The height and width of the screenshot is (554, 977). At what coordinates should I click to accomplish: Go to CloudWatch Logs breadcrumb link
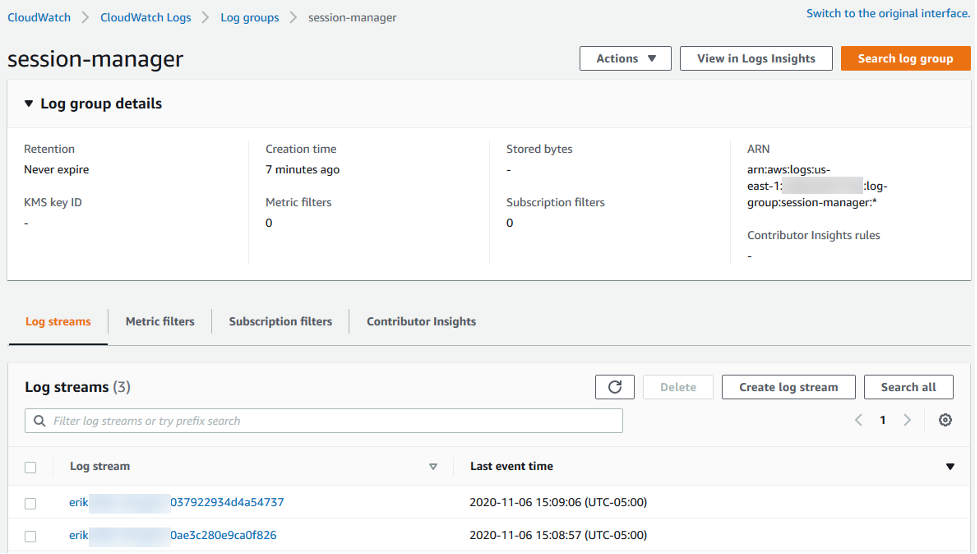click(146, 17)
